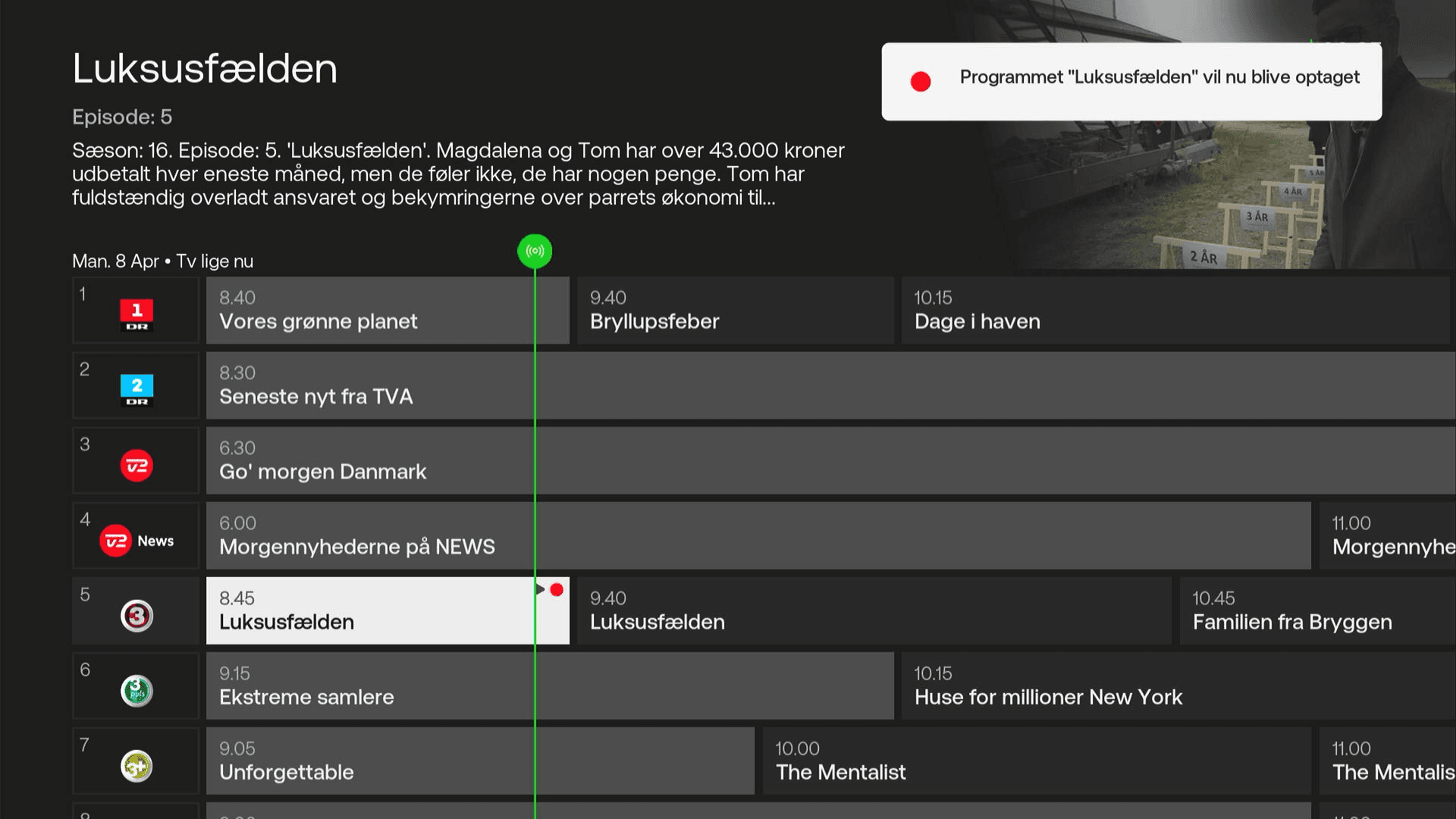This screenshot has height=819, width=1456.
Task: Select the DR2 channel logo
Action: (136, 390)
